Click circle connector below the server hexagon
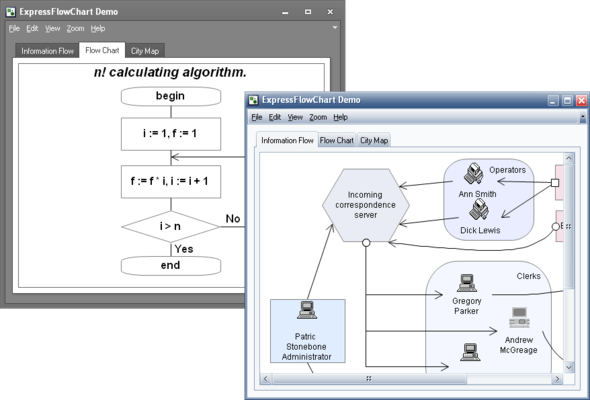Image resolution: width=590 pixels, height=400 pixels. click(366, 243)
